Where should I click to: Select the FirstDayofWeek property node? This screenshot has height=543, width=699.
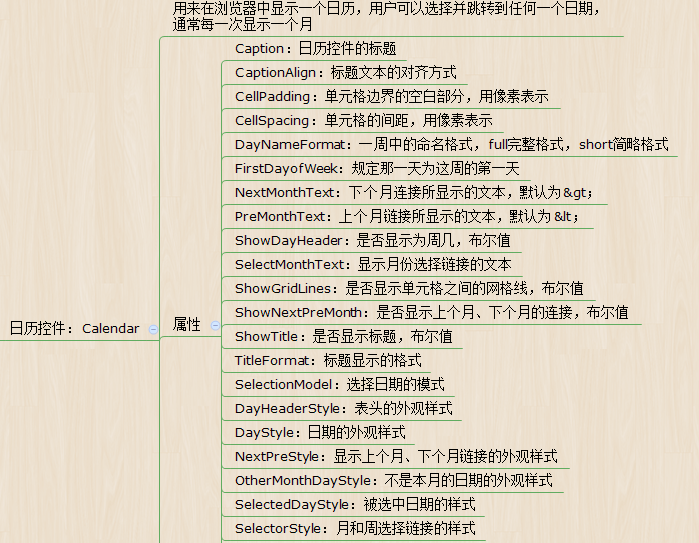377,169
